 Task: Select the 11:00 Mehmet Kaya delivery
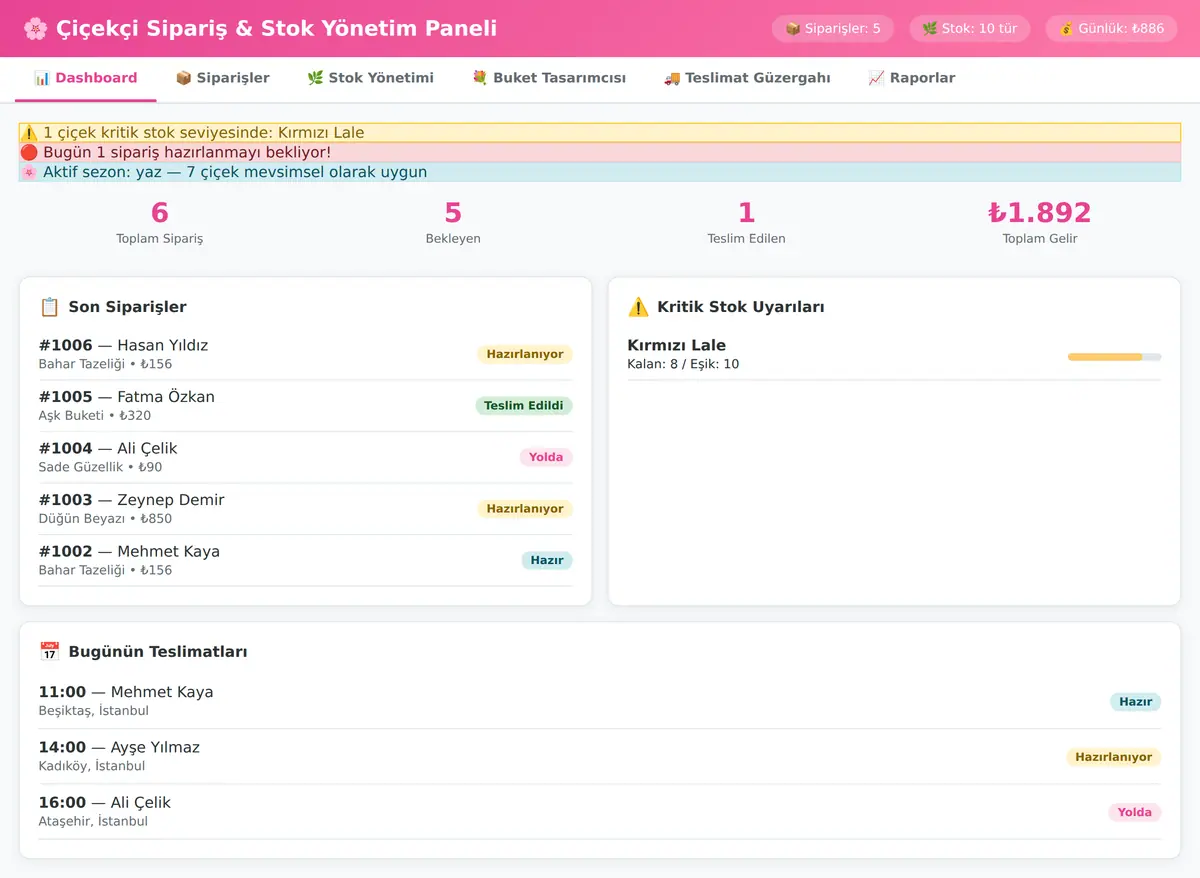600,701
